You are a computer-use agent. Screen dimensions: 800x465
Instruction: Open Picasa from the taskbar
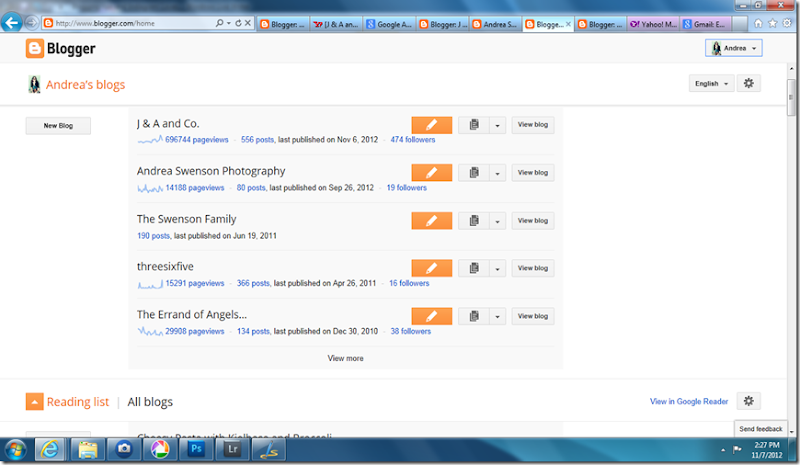[160, 449]
